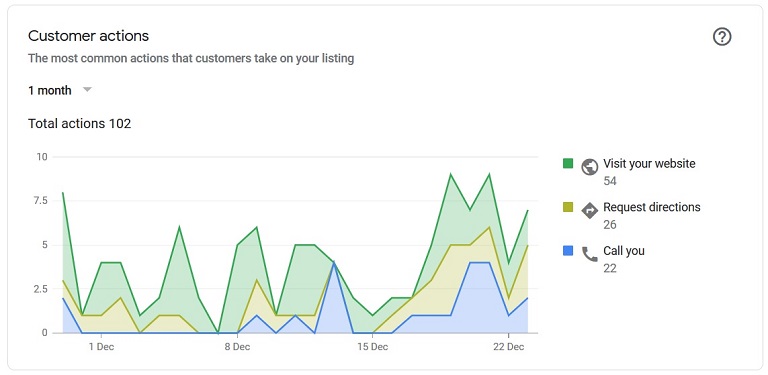Click the globe icon for website visits
Screen dimensions: 768x375
(x=590, y=167)
